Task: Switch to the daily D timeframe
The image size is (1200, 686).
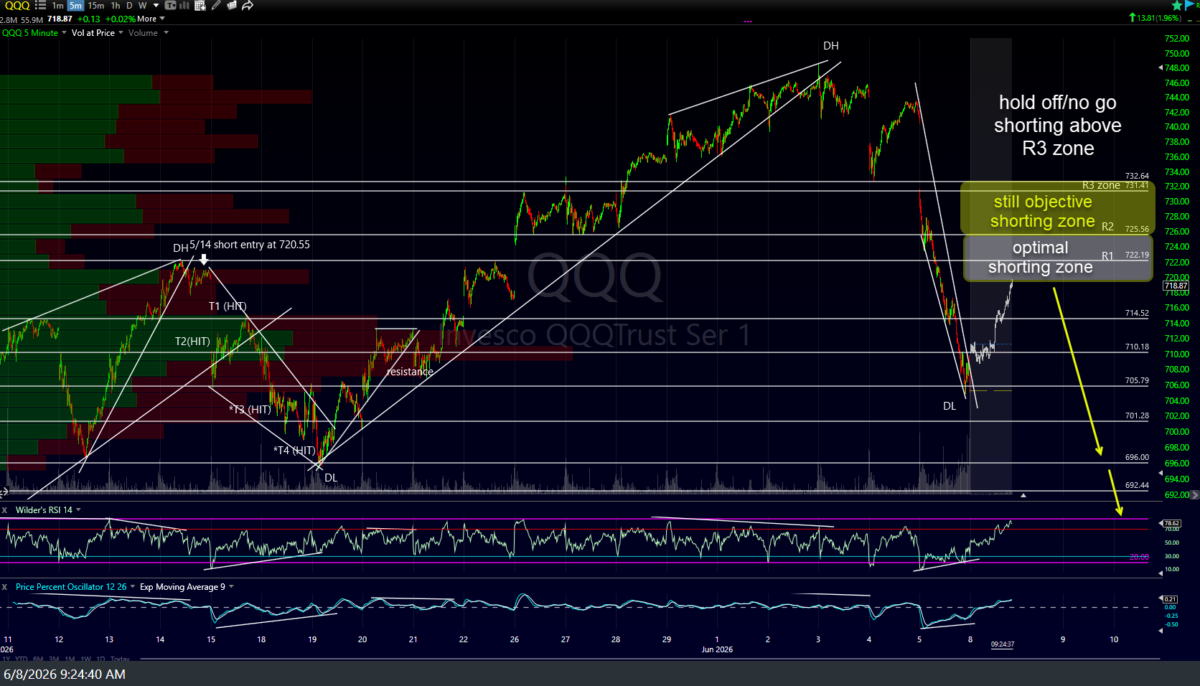Action: point(129,6)
